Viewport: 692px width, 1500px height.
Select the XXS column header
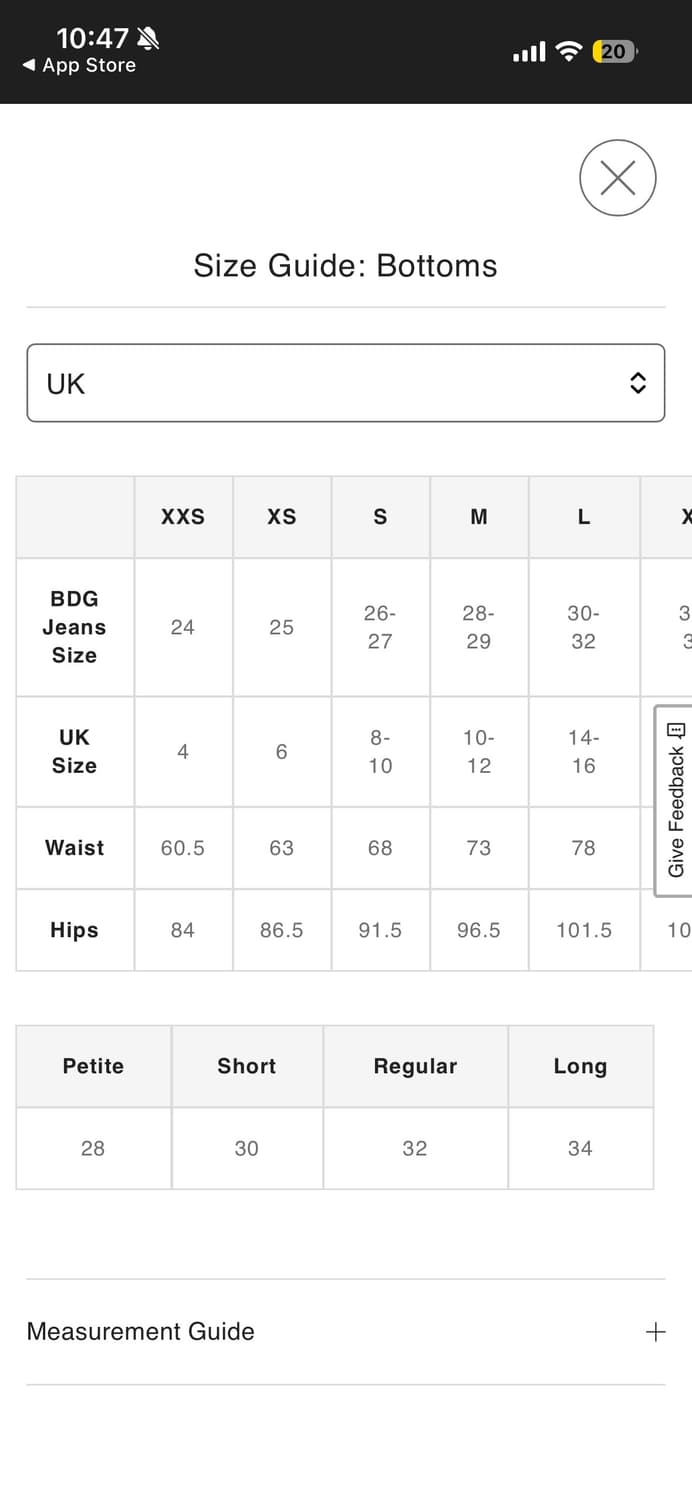[x=183, y=517]
